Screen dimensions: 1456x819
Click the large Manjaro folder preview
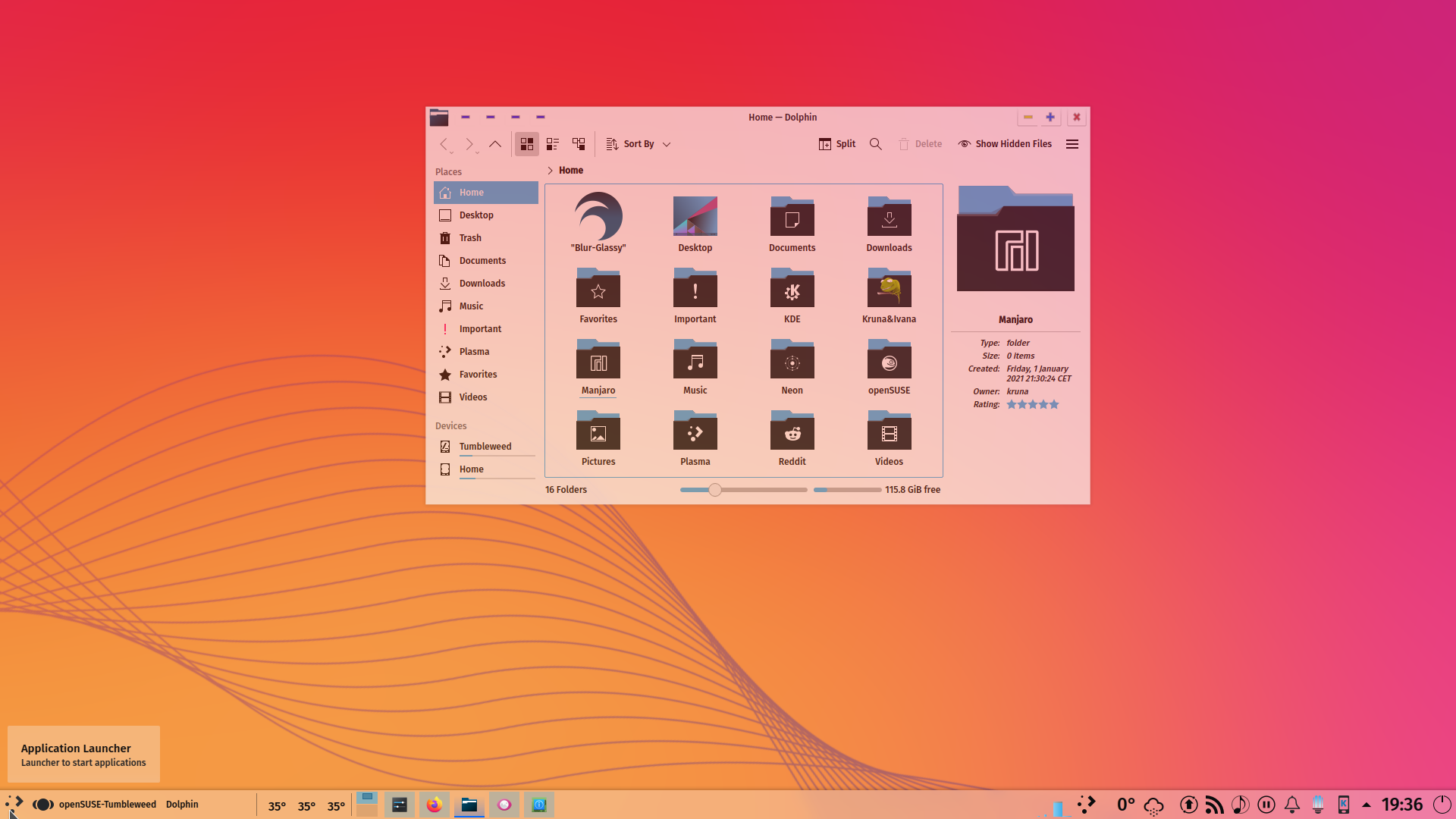coord(1015,238)
